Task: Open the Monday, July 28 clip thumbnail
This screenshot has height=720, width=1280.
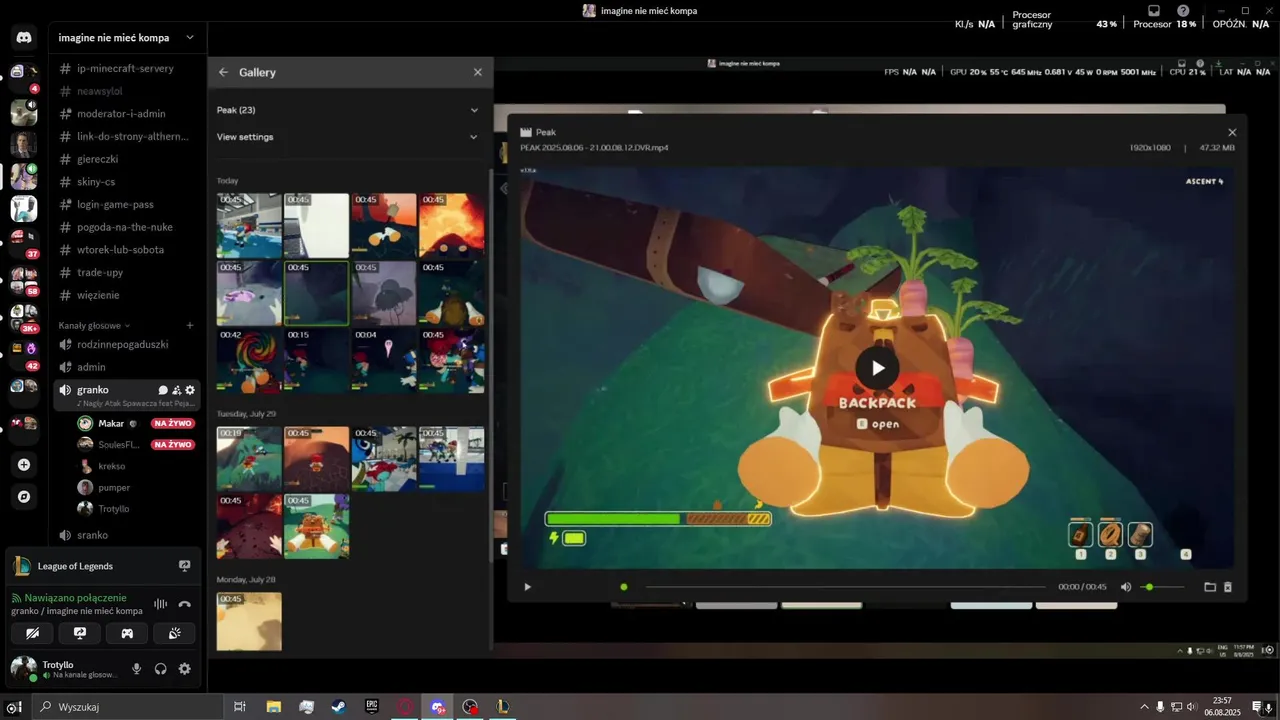Action: pyautogui.click(x=249, y=621)
